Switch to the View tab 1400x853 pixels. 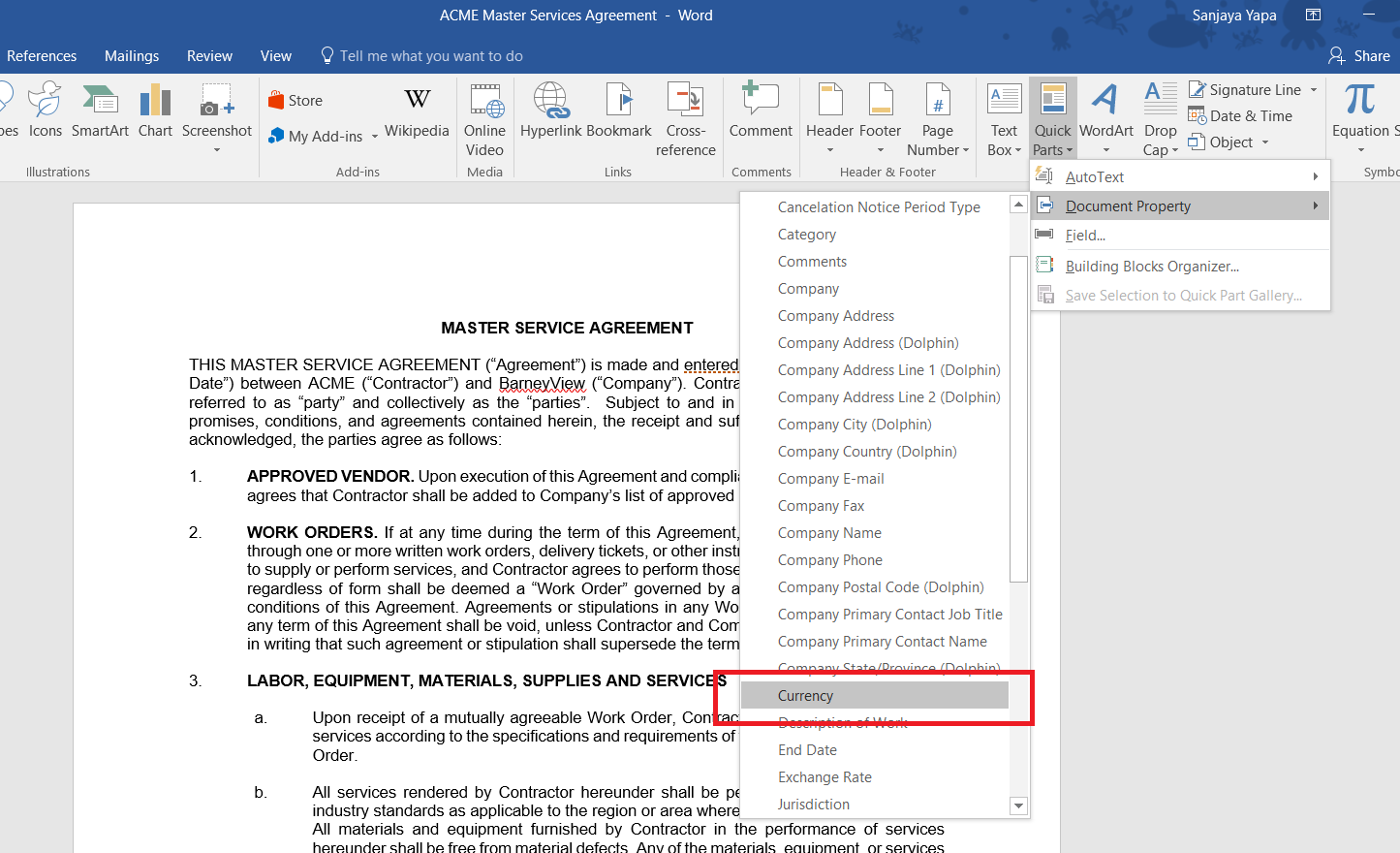click(276, 56)
